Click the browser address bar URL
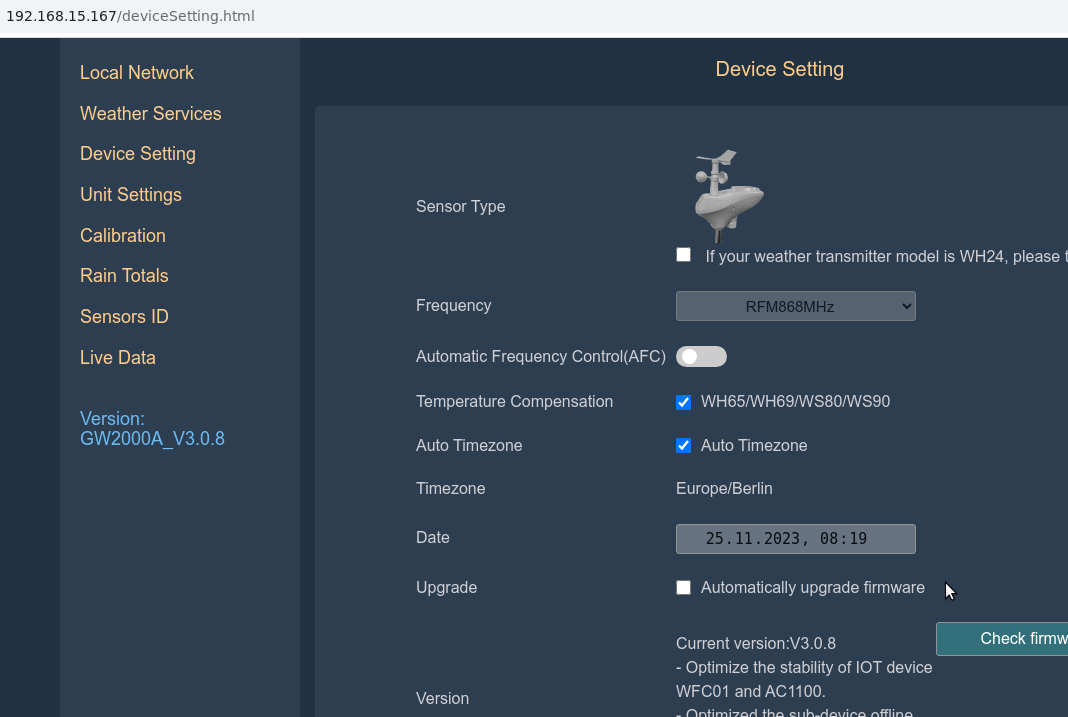Image resolution: width=1068 pixels, height=717 pixels. coord(130,16)
